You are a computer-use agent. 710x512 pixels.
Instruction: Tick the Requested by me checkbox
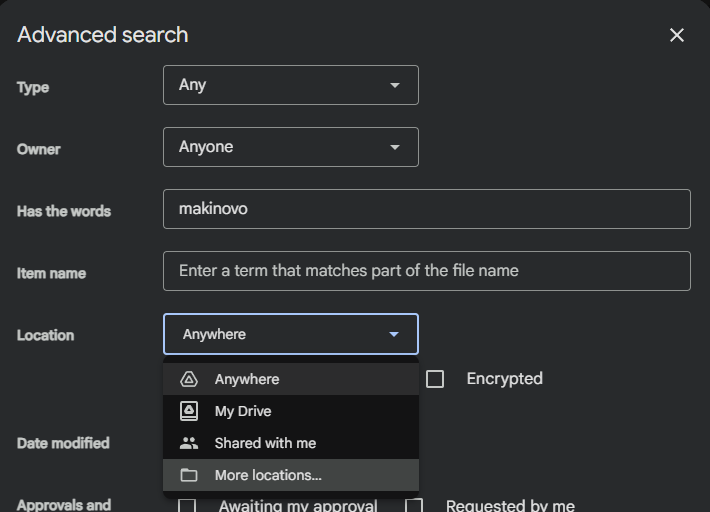coord(414,505)
